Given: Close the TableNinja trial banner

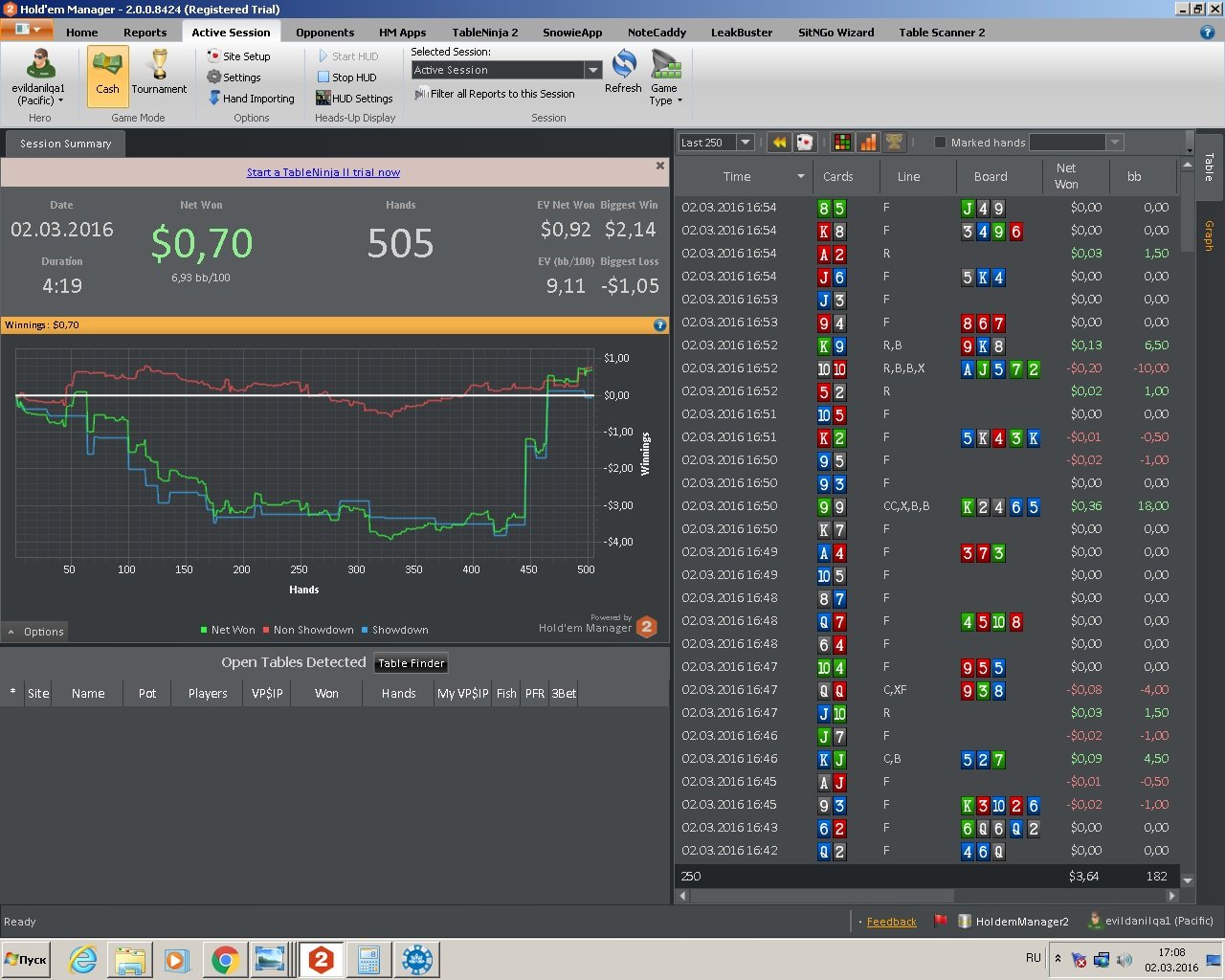Looking at the screenshot, I should 659,167.
